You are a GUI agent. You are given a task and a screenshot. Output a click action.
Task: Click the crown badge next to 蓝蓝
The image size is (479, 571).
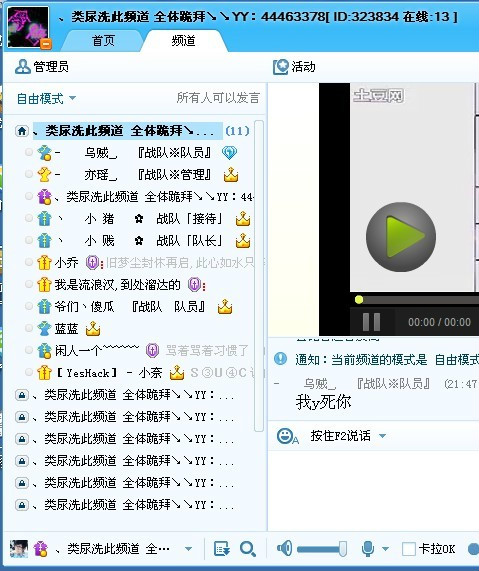click(93, 328)
